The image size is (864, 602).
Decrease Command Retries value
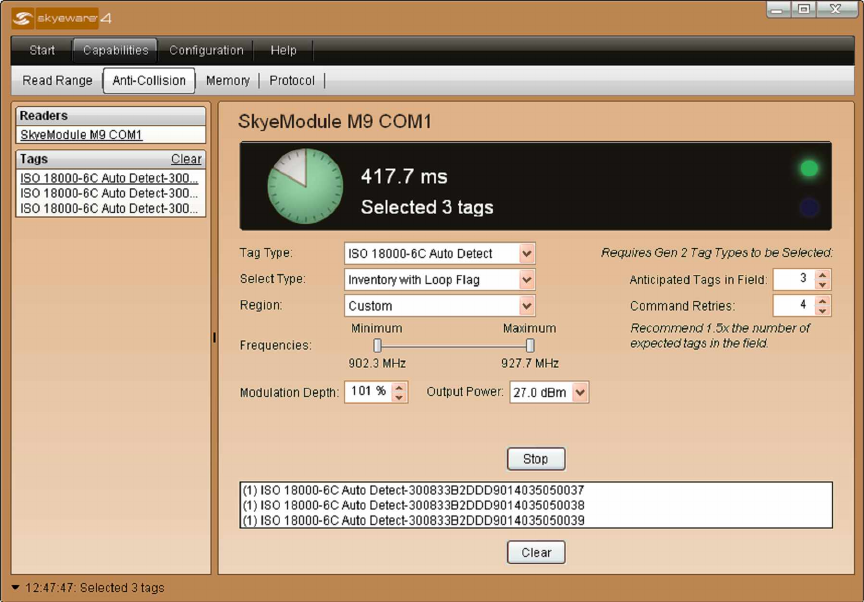click(823, 311)
